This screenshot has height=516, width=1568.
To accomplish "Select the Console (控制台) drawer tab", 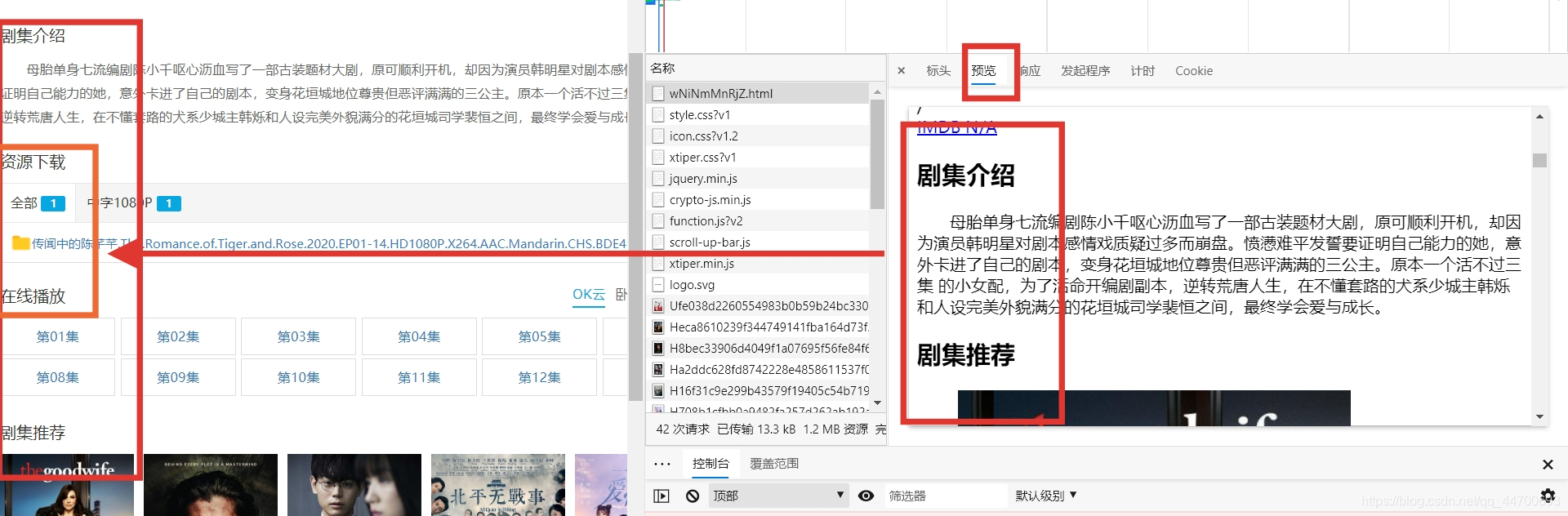I will [x=710, y=463].
